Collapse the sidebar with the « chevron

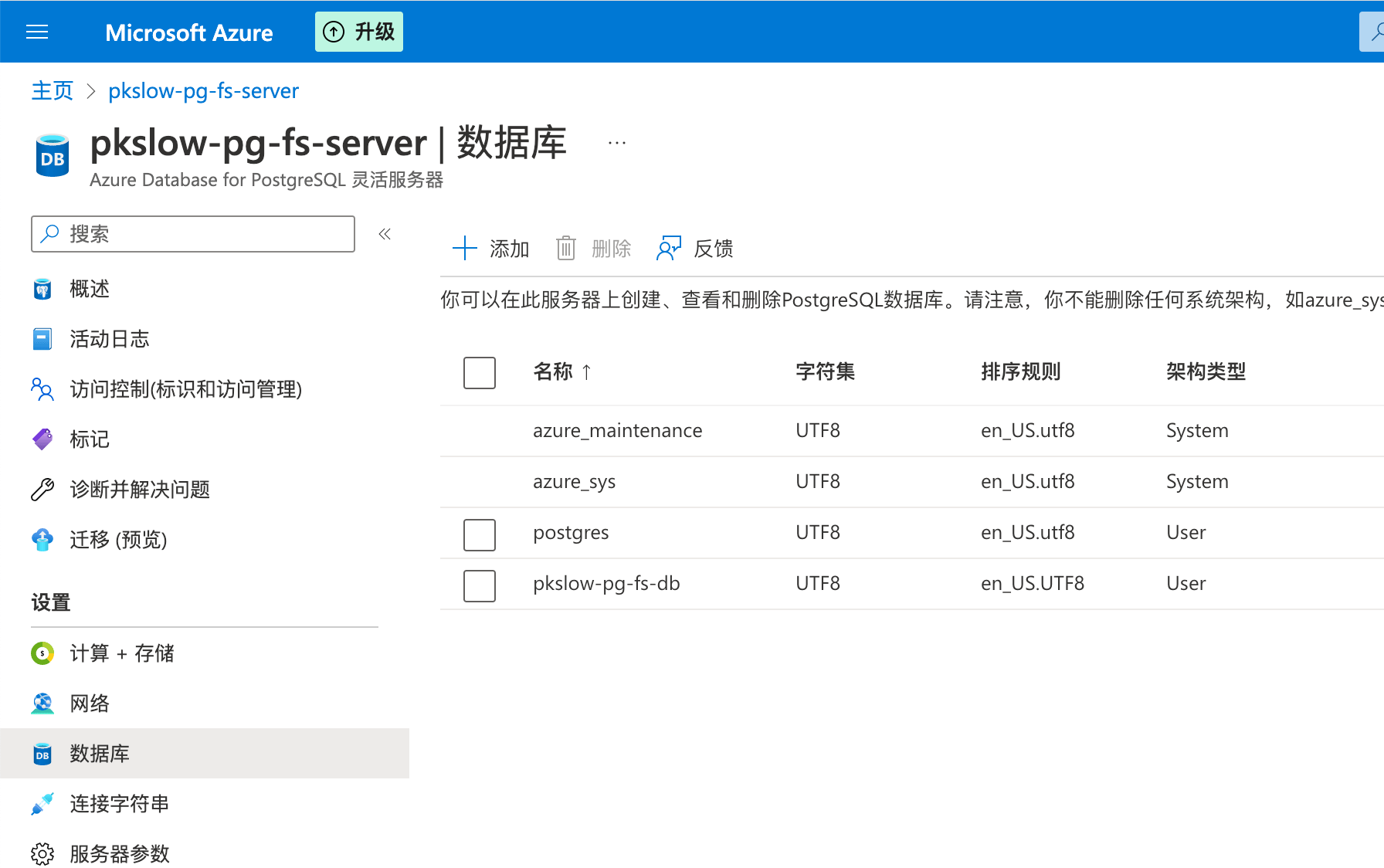point(384,233)
